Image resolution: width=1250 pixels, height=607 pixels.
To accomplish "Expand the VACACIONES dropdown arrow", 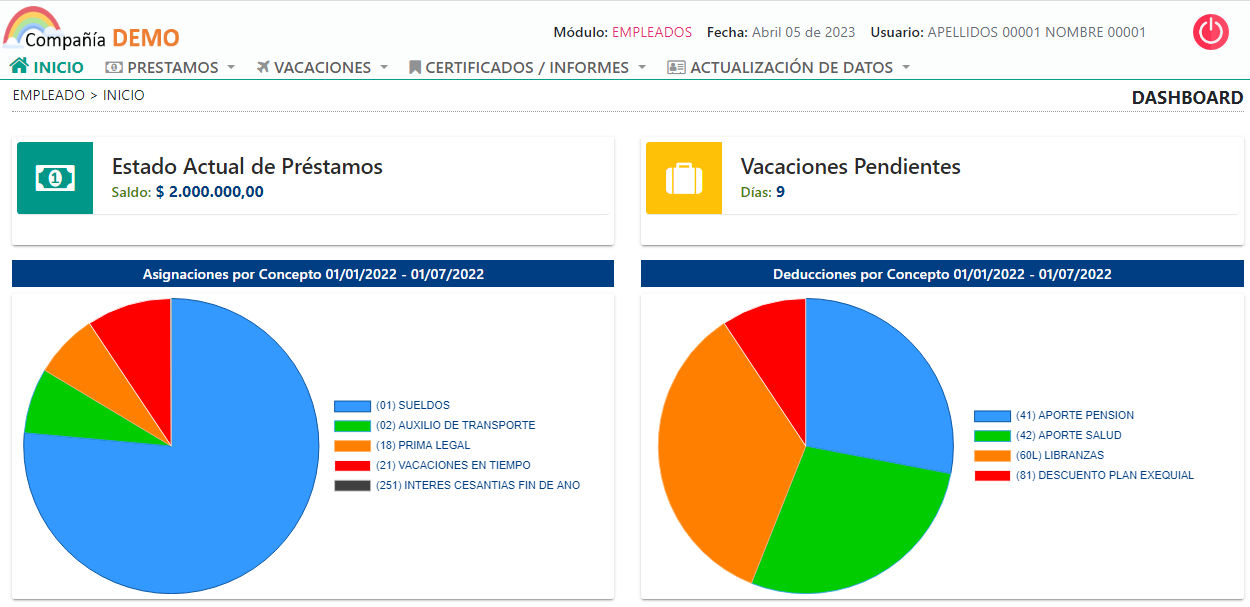I will coord(383,68).
